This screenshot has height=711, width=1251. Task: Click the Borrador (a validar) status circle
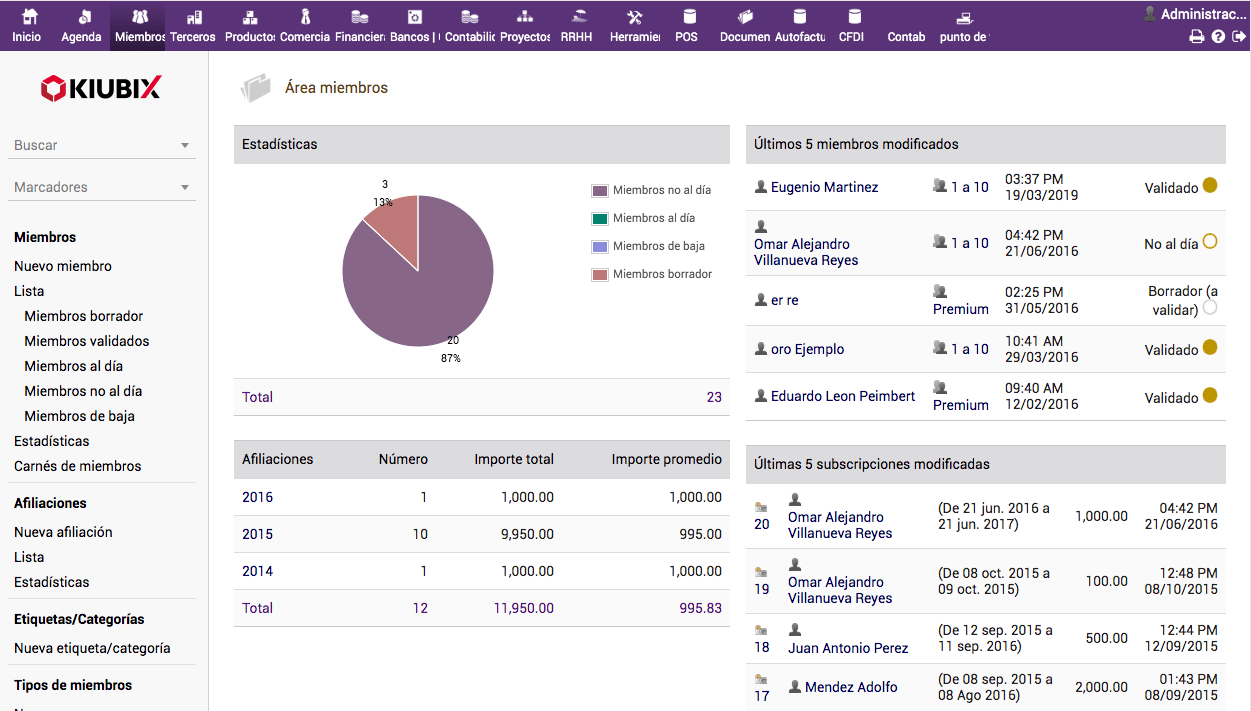pyautogui.click(x=1210, y=308)
